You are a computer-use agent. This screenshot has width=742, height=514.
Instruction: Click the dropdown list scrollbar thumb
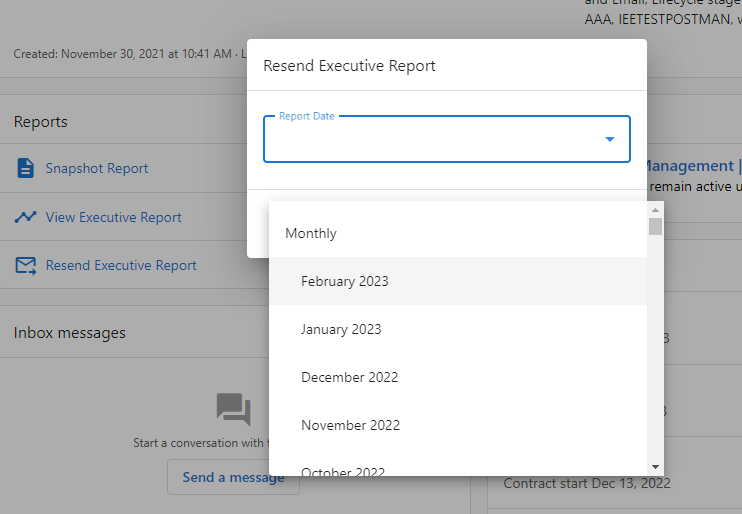coord(655,226)
